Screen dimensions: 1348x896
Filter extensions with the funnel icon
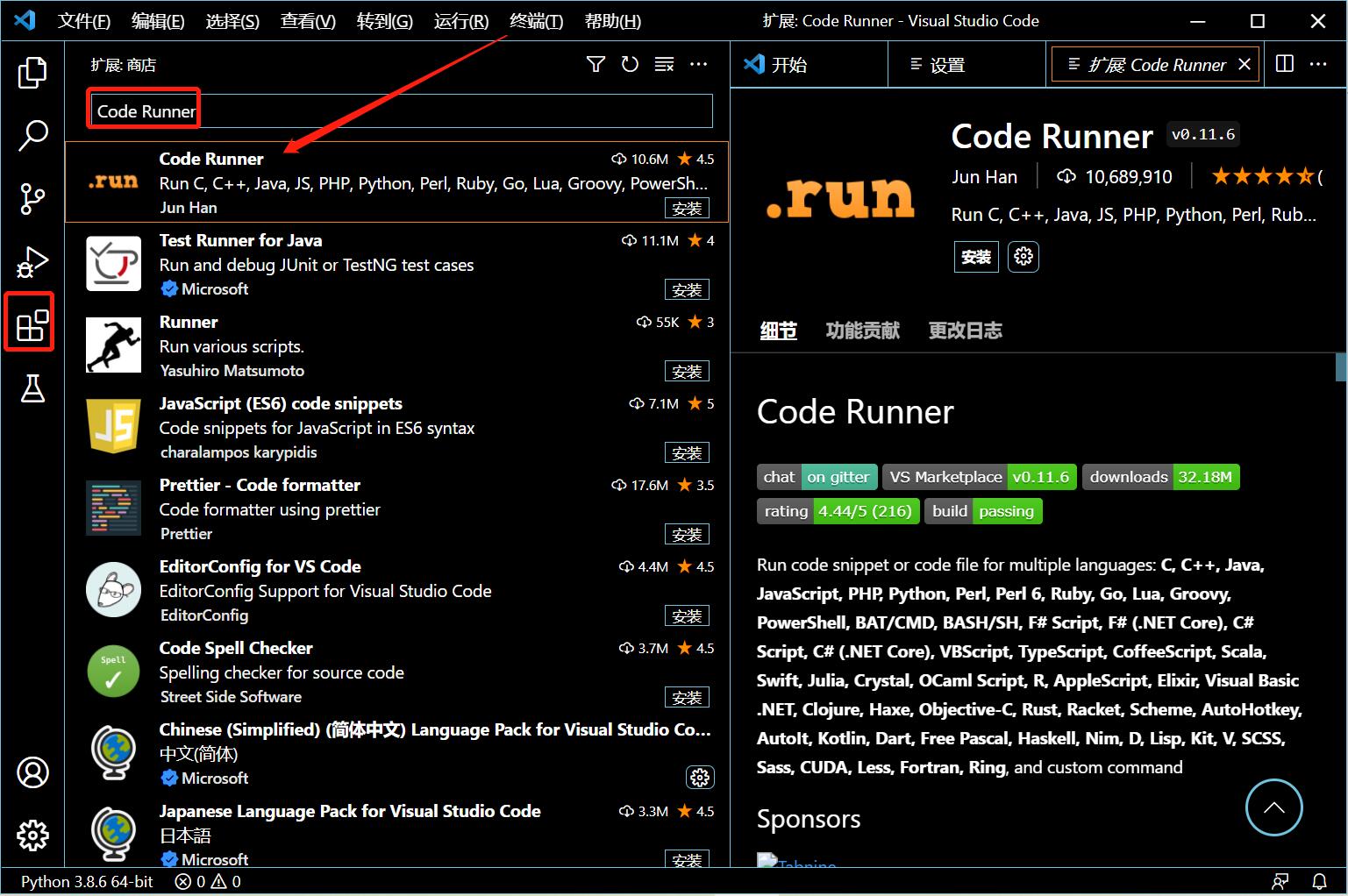coord(596,64)
